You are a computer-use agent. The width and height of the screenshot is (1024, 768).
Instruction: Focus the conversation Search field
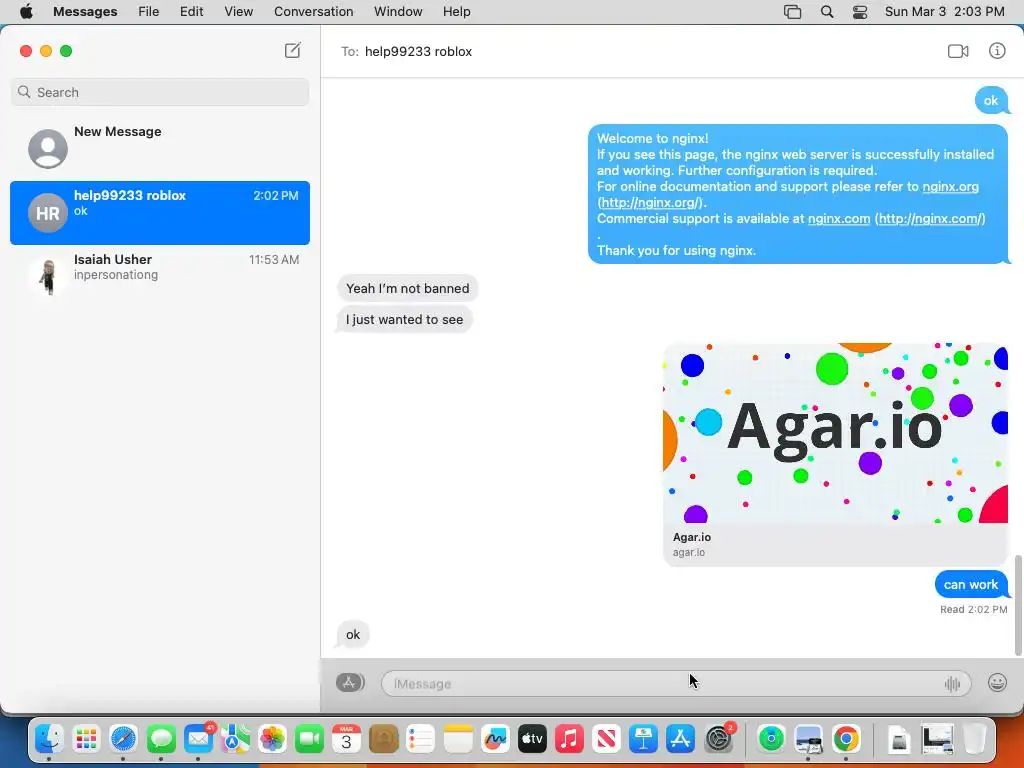160,92
